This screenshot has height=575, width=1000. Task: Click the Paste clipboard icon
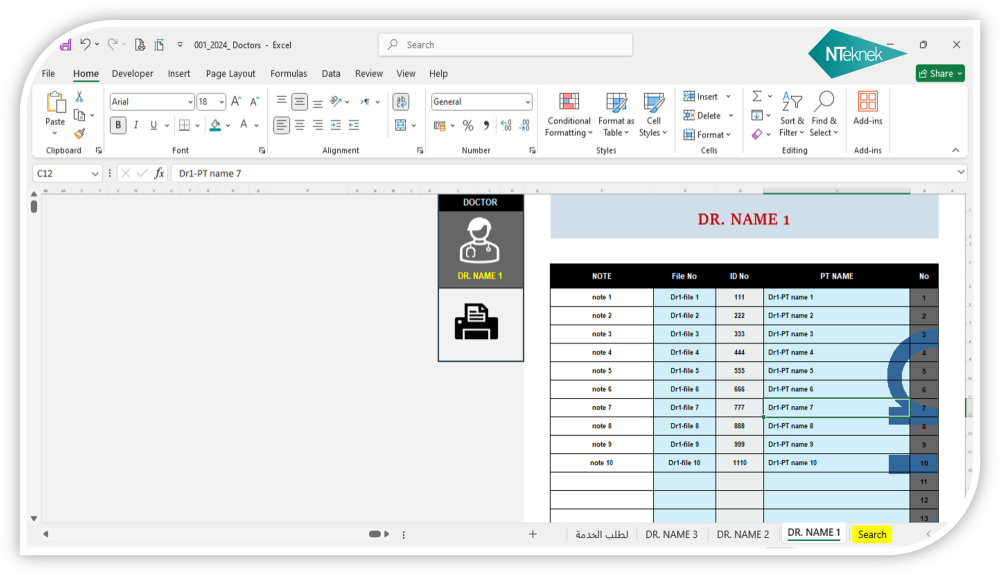point(55,103)
